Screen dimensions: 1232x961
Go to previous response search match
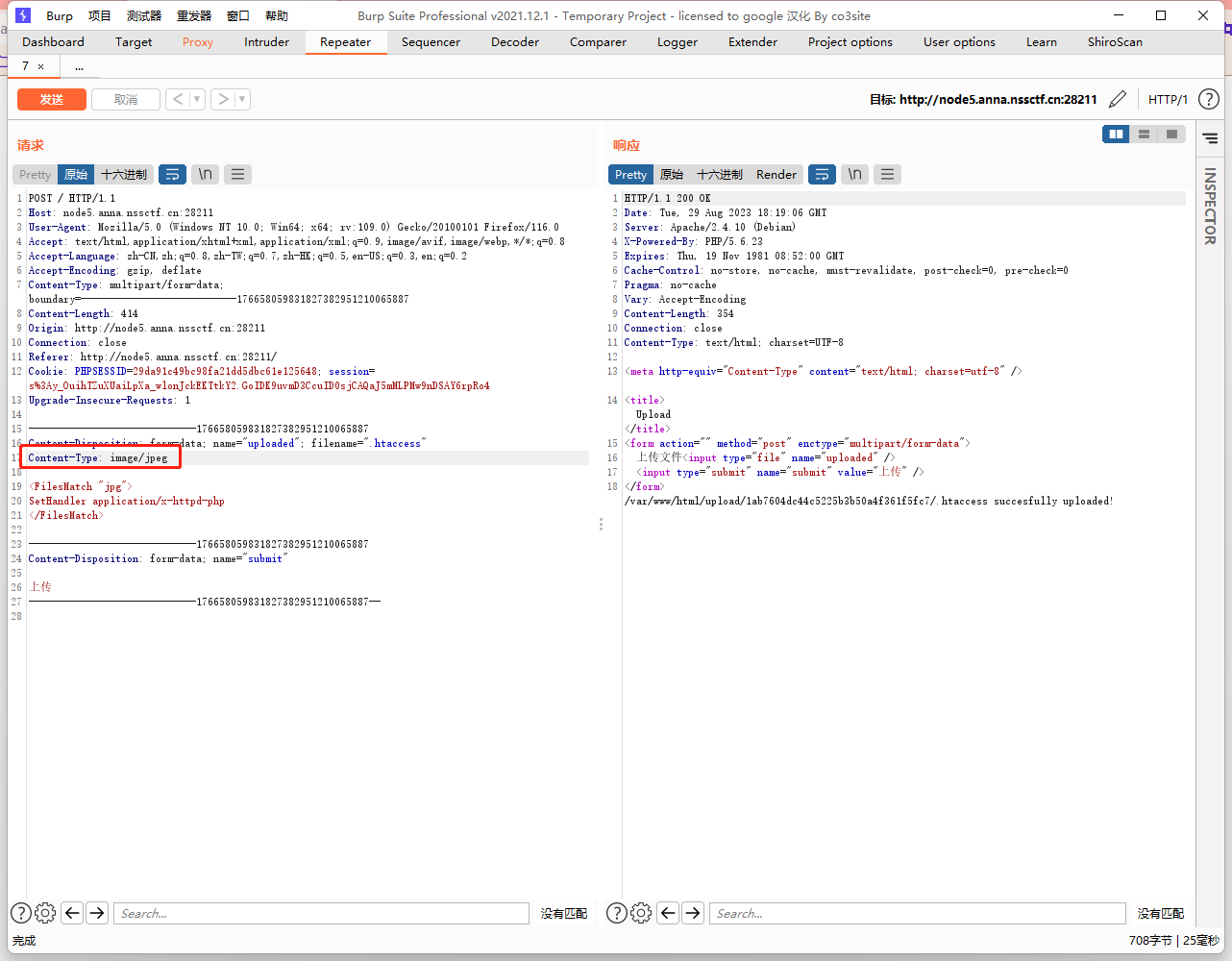[668, 913]
